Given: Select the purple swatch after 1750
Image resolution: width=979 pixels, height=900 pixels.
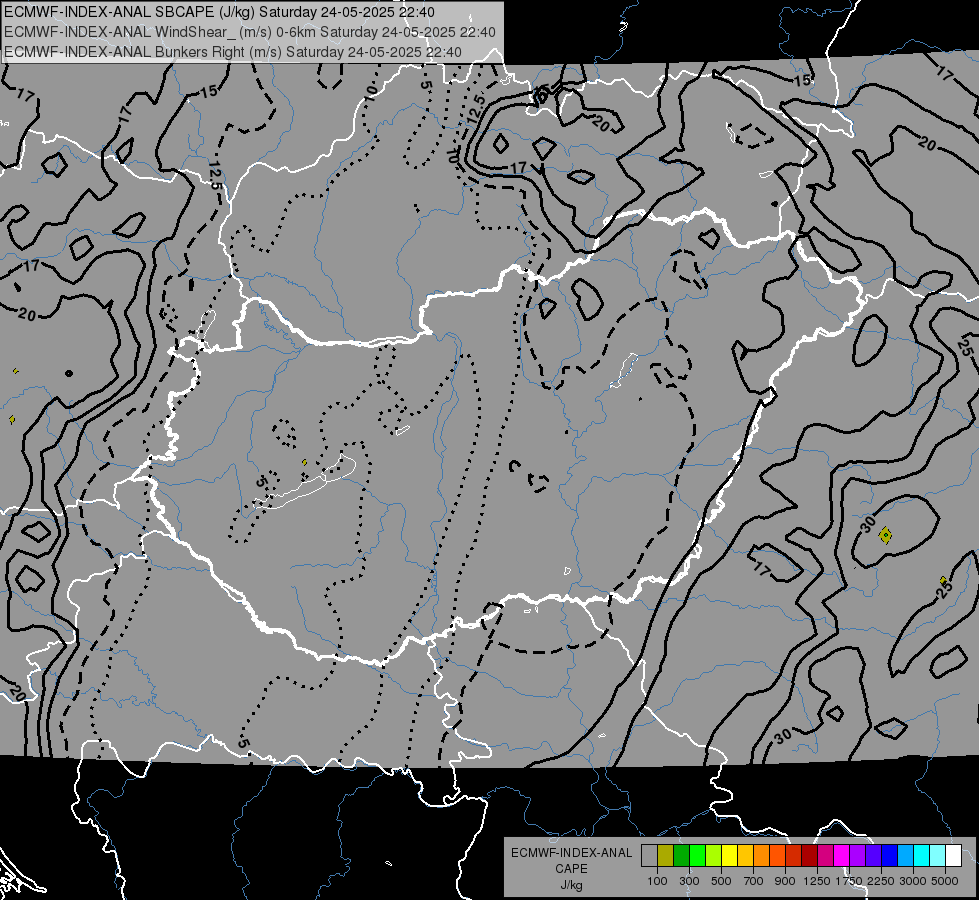Looking at the screenshot, I should pos(858,856).
